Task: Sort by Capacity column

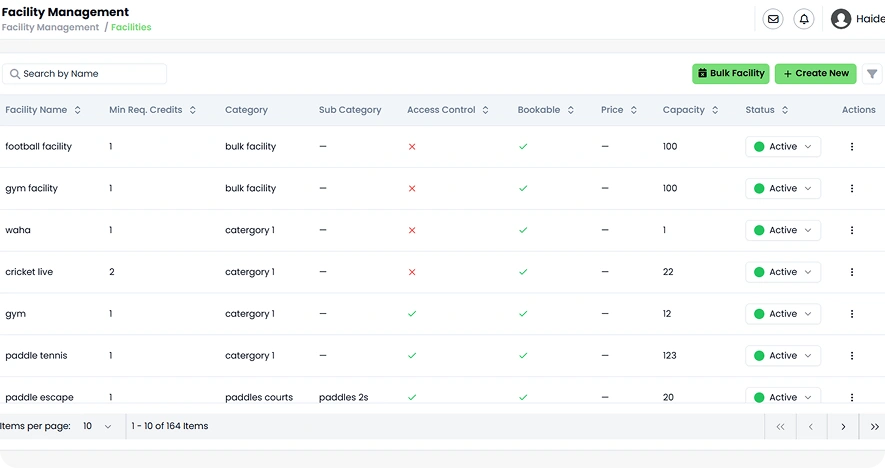Action: tap(715, 110)
